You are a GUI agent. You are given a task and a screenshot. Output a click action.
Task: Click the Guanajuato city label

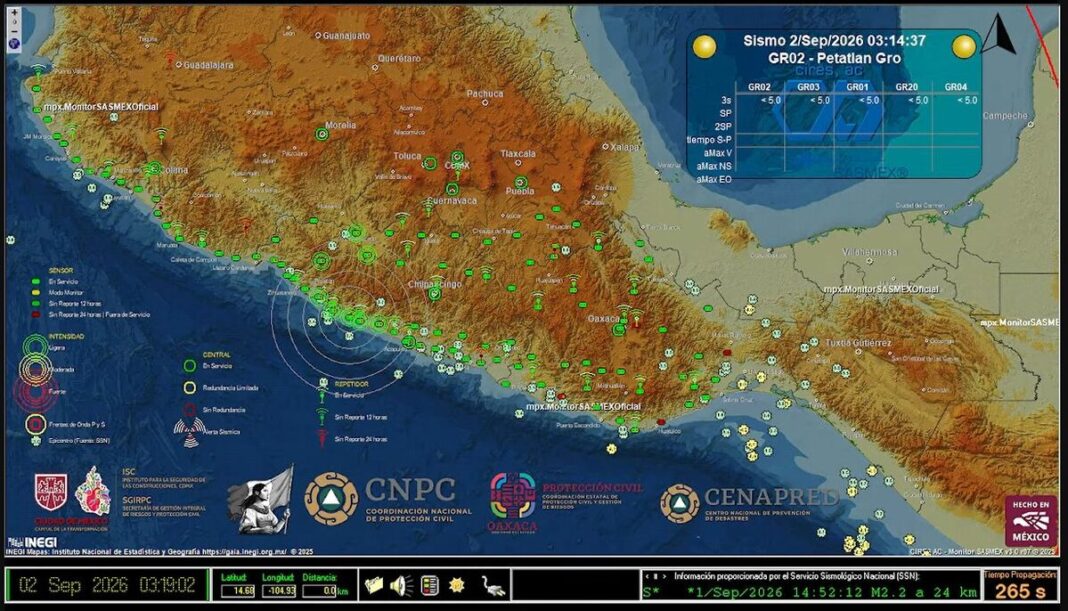[346, 35]
